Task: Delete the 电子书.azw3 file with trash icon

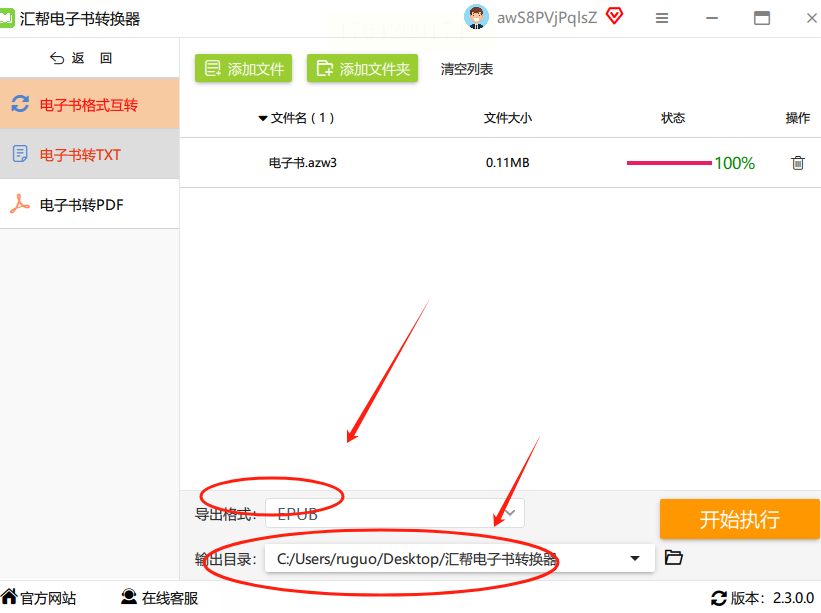Action: click(x=797, y=163)
